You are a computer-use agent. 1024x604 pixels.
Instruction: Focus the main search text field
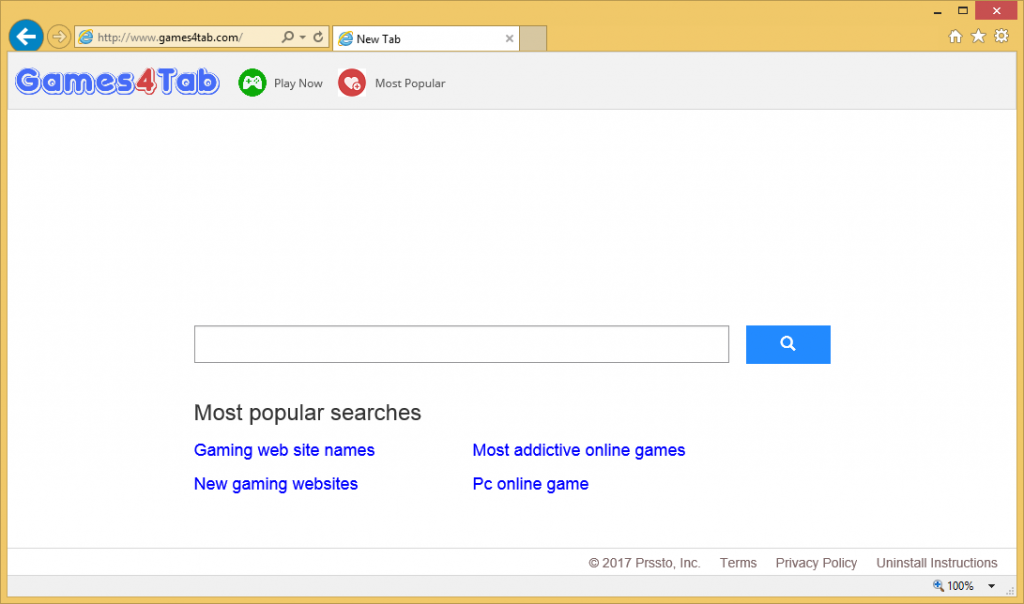tap(461, 344)
